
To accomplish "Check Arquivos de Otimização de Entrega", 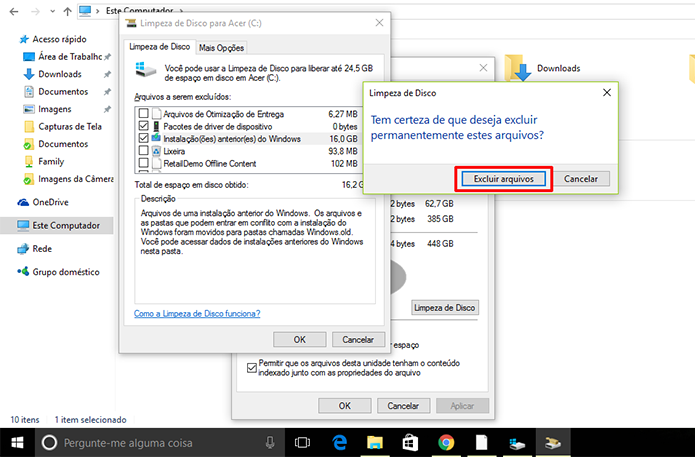I will click(x=144, y=113).
